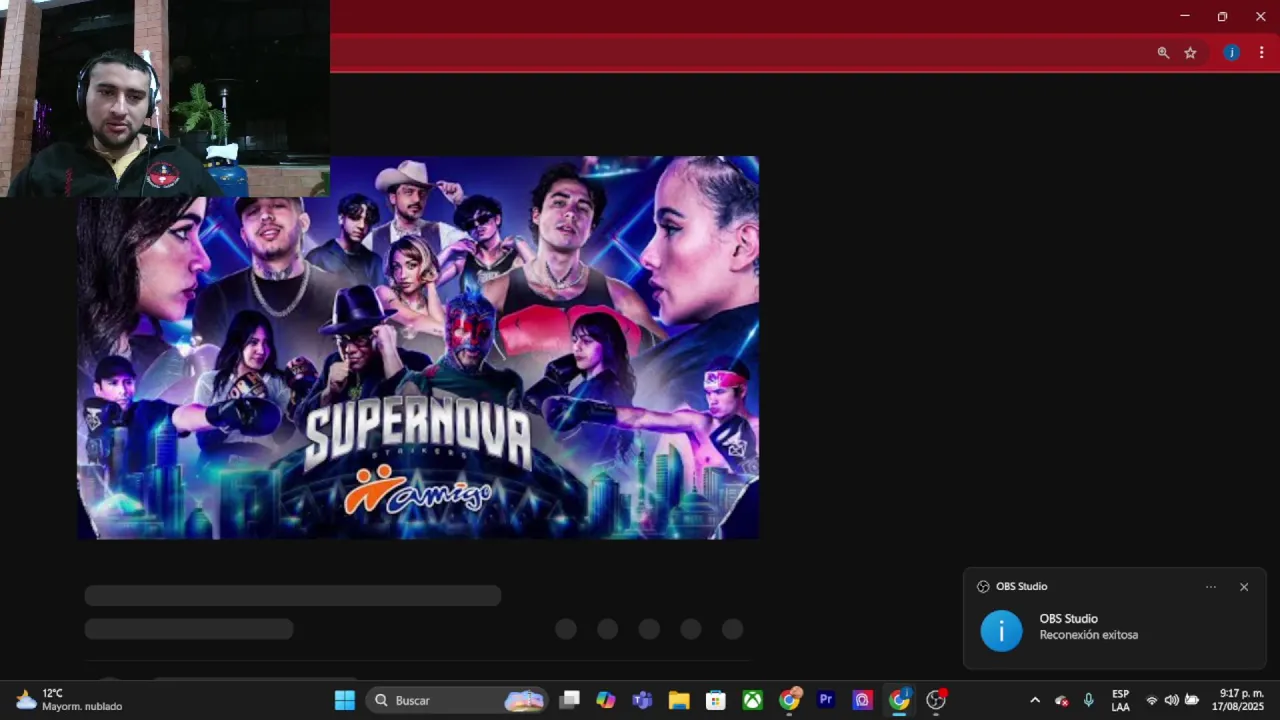Click the battery status icon in the tray

[x=1192, y=700]
